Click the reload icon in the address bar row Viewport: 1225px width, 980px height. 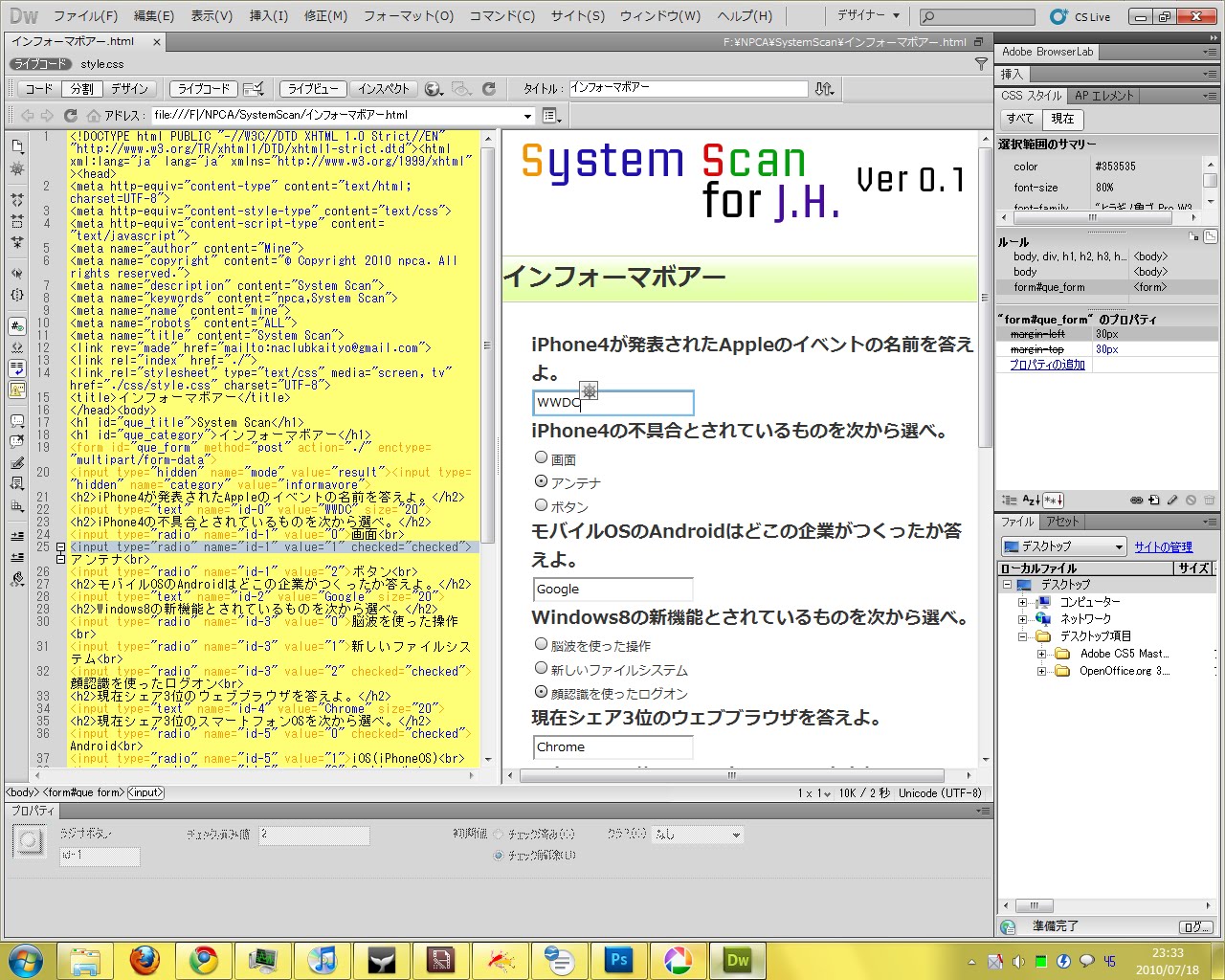[70, 115]
